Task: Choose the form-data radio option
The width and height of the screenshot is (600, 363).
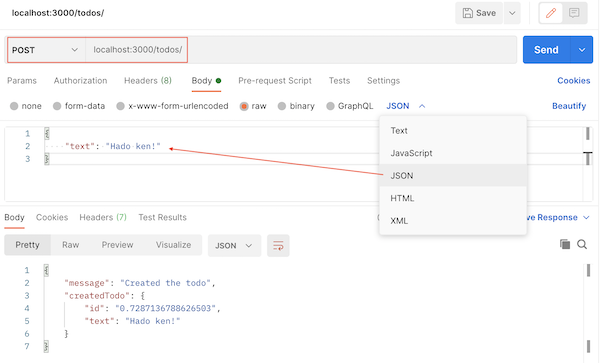Action: pos(57,106)
